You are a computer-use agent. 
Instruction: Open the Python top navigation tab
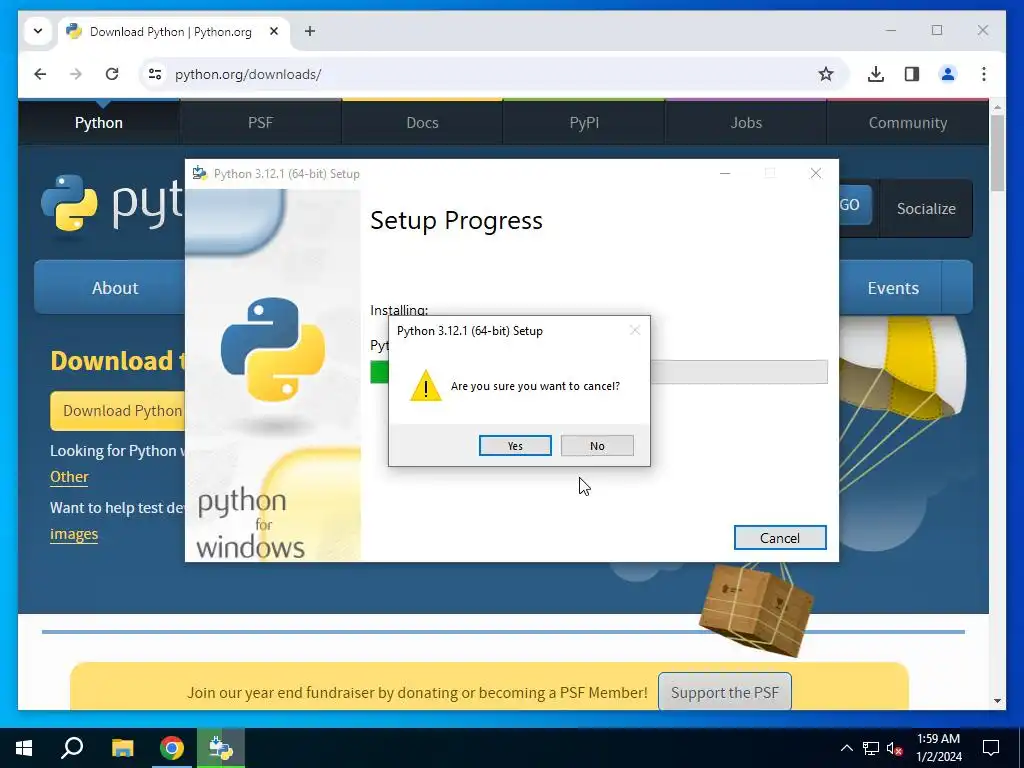(x=99, y=122)
